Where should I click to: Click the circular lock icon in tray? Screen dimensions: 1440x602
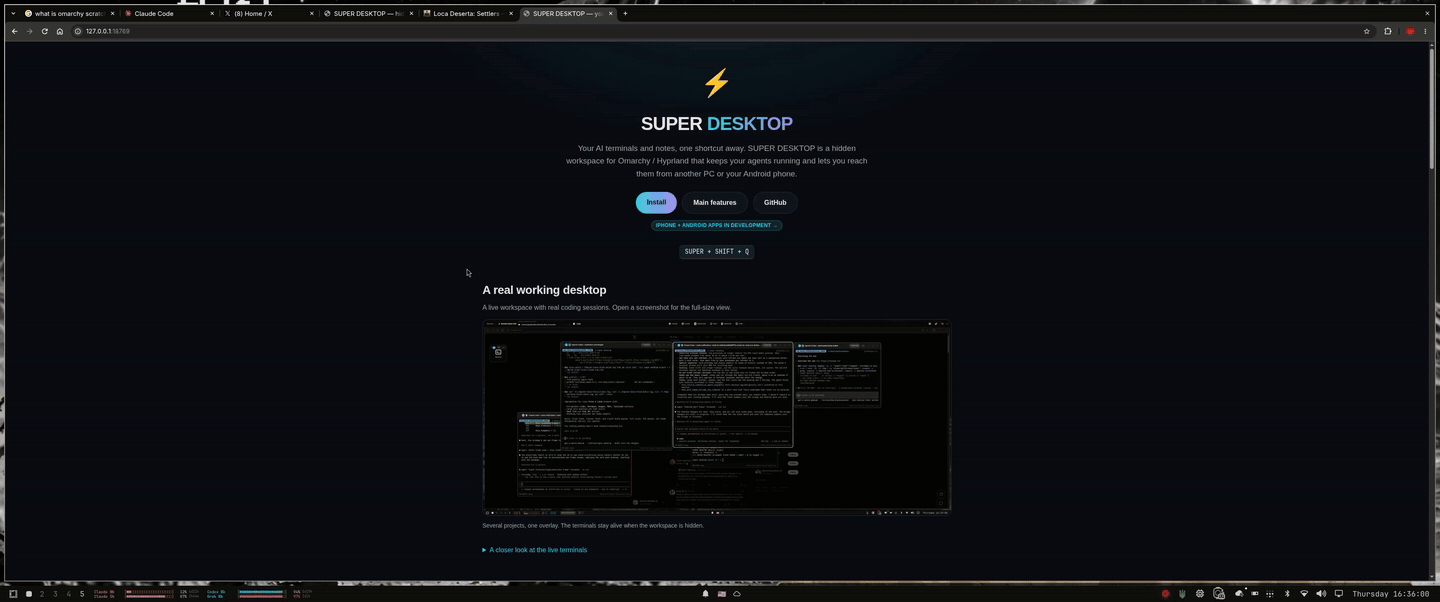[x=1219, y=594]
